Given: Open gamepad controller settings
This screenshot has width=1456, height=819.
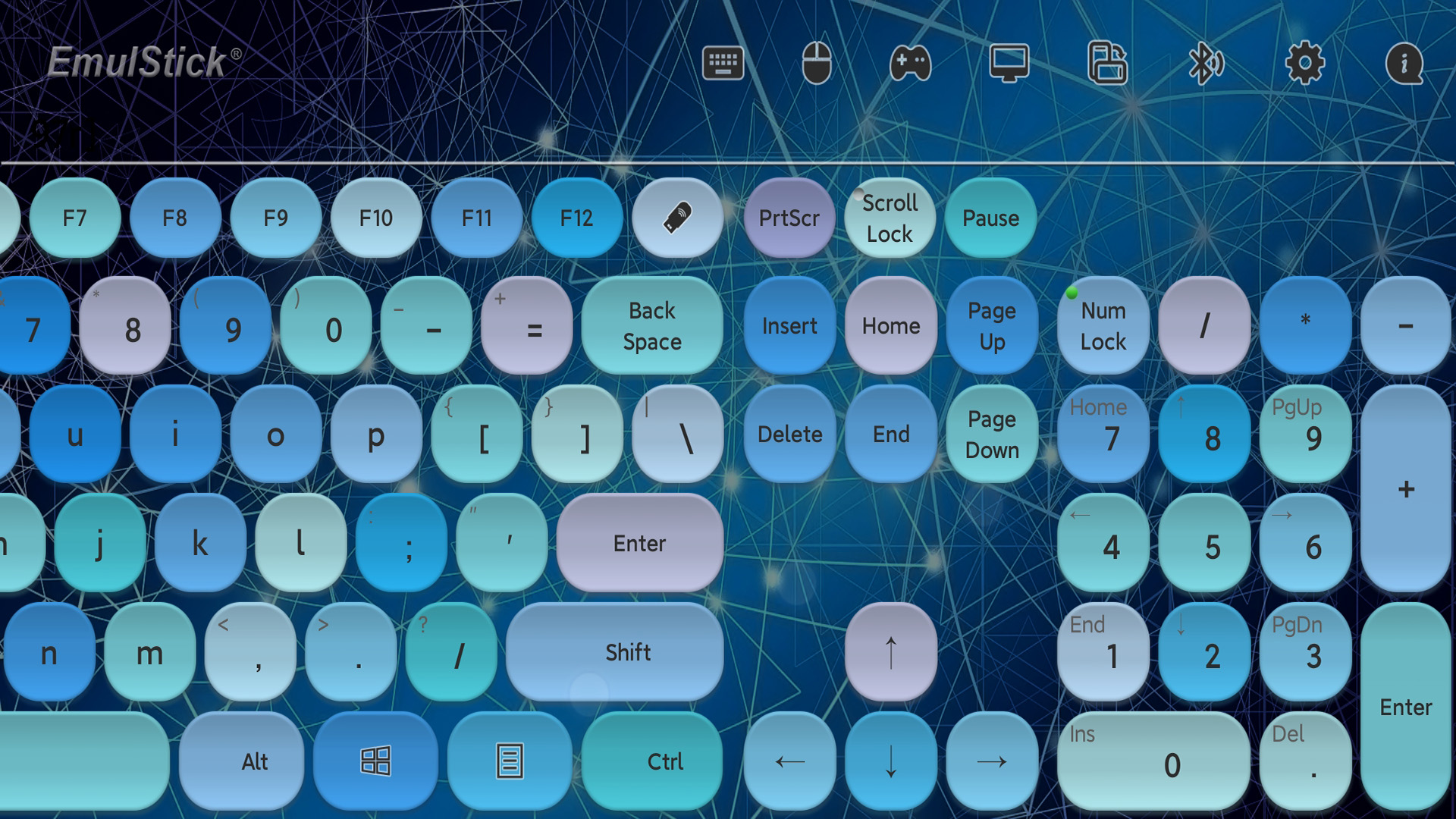Looking at the screenshot, I should pos(910,62).
